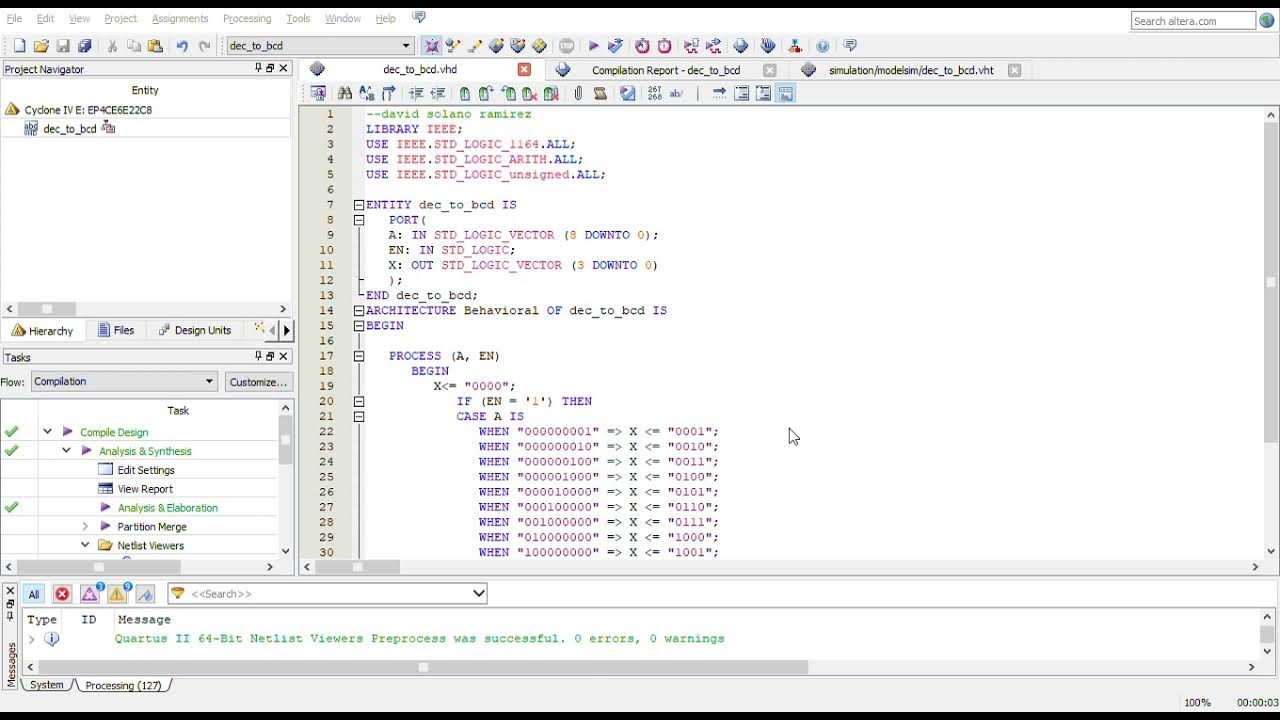Start compilation with the purple play icon
Viewport: 1280px width, 720px height.
coord(593,46)
